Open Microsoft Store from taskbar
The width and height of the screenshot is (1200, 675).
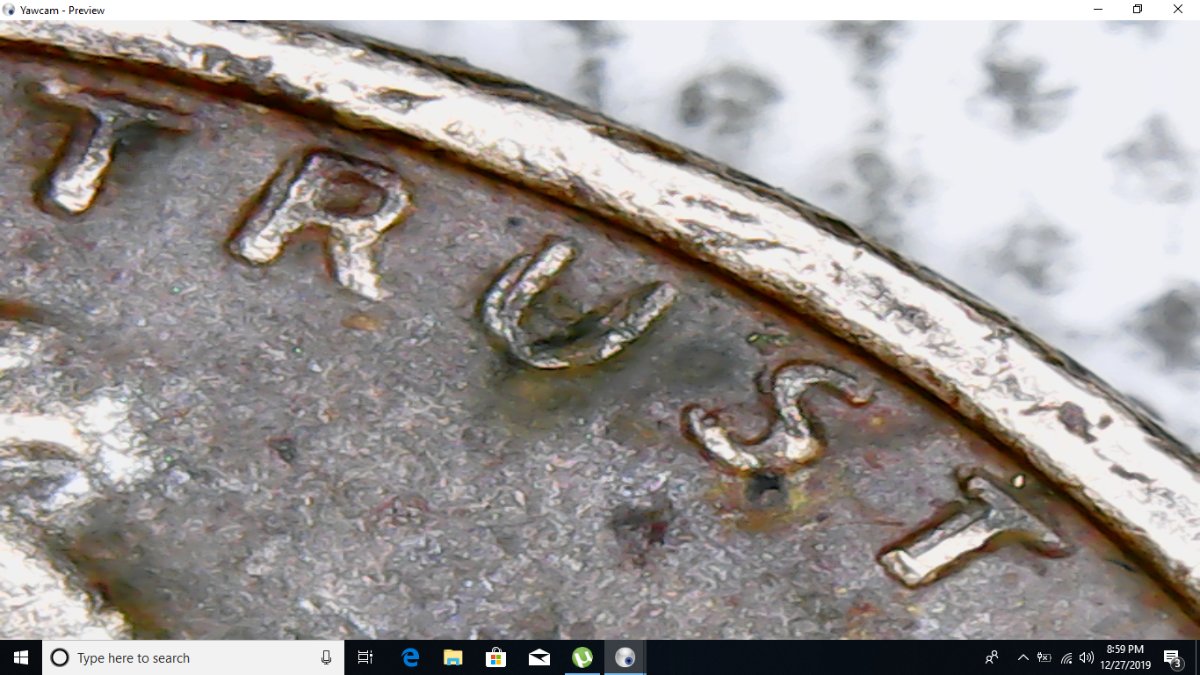pos(496,657)
